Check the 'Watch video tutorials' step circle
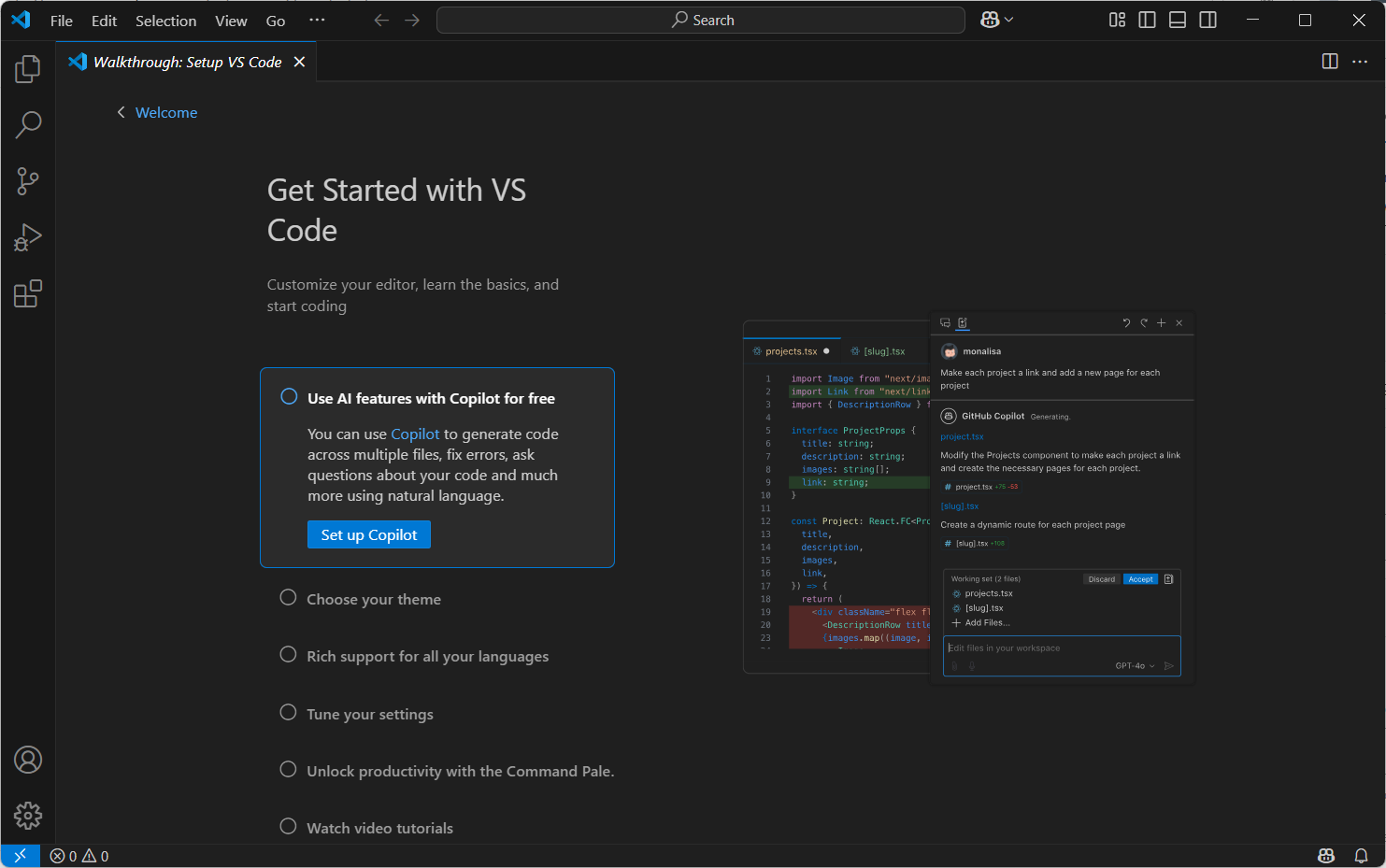This screenshot has width=1386, height=868. pyautogui.click(x=288, y=827)
